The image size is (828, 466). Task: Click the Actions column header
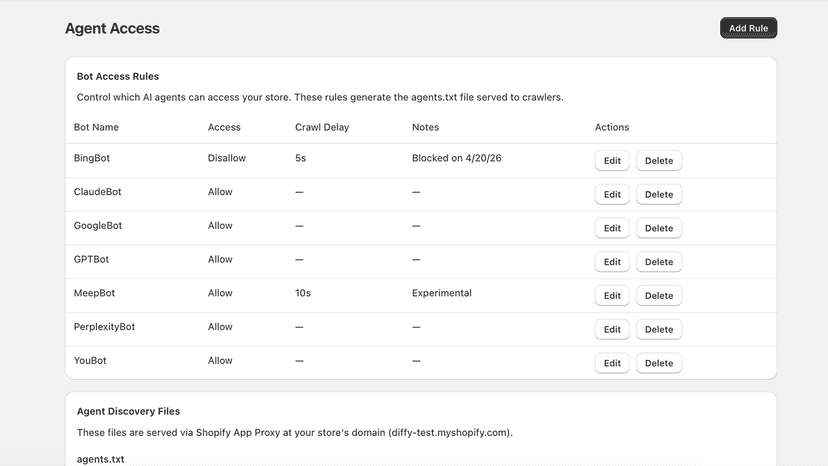612,127
